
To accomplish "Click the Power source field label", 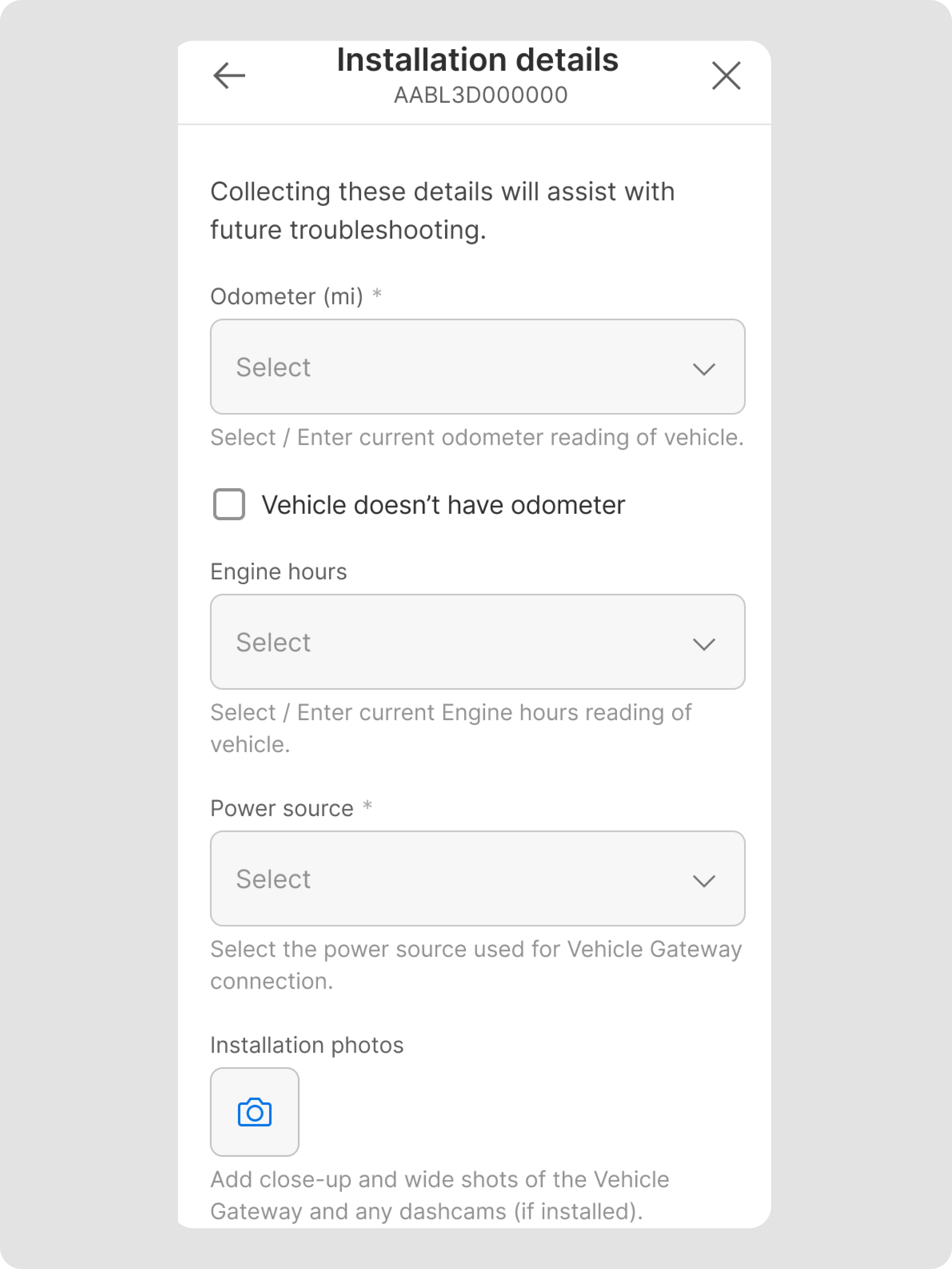I will [282, 808].
